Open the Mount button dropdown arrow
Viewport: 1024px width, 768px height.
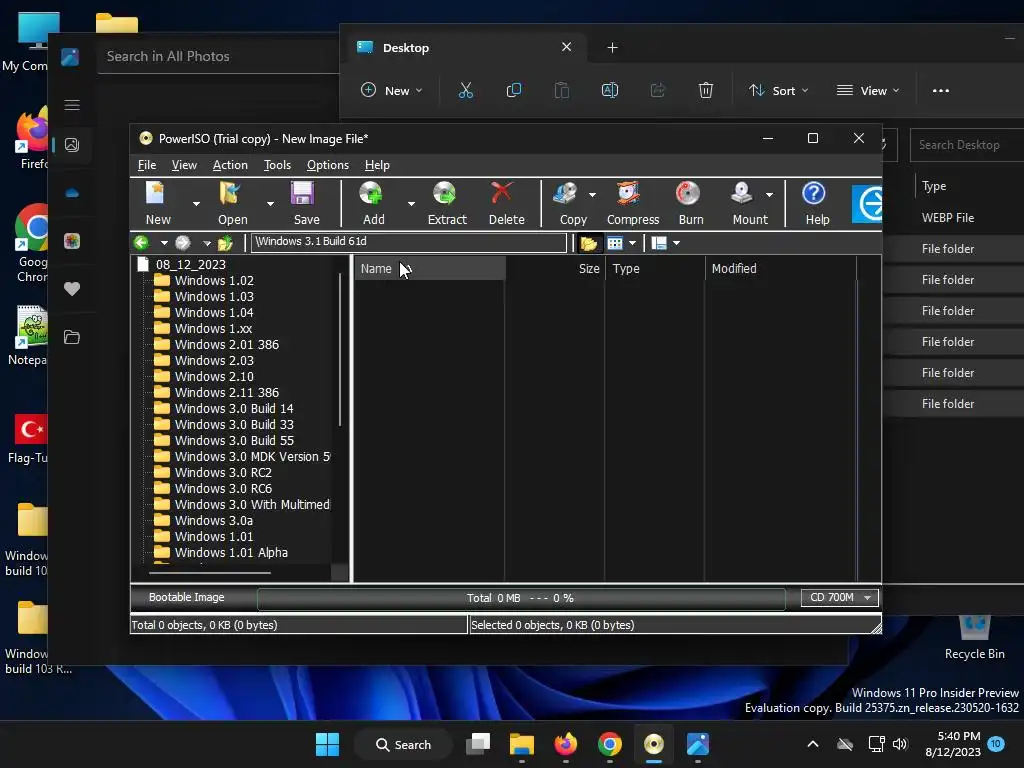(769, 195)
